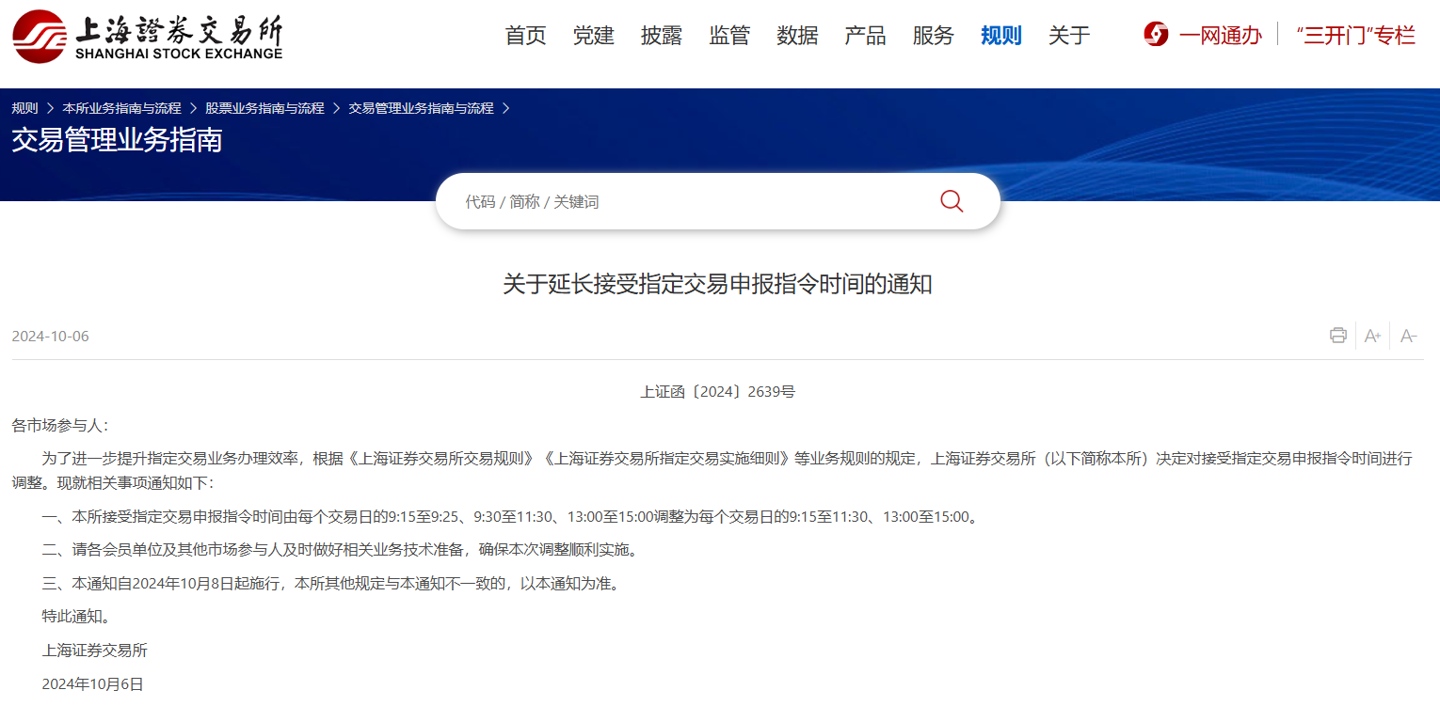Click A+ to increase font size
1440x706 pixels.
[x=1372, y=335]
